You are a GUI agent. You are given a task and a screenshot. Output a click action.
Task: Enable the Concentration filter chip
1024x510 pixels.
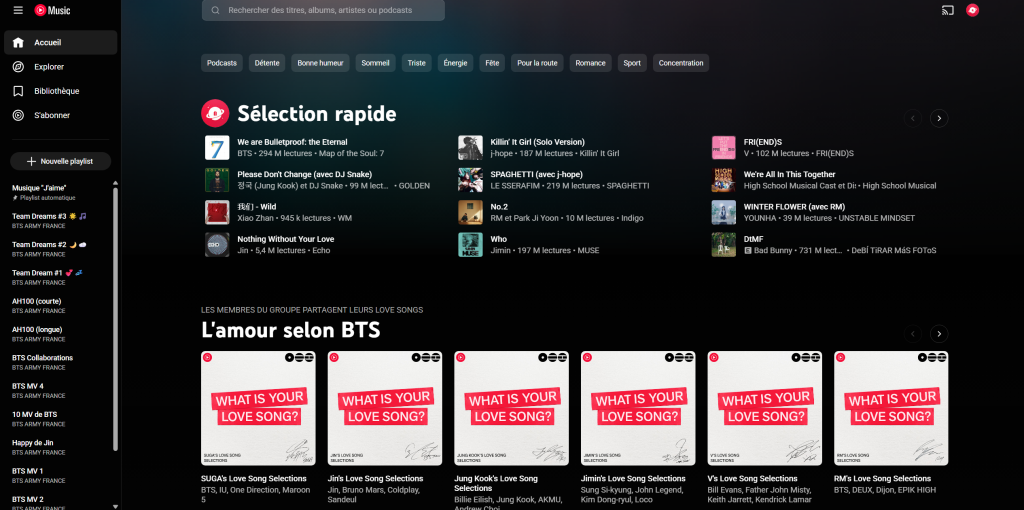(x=681, y=63)
